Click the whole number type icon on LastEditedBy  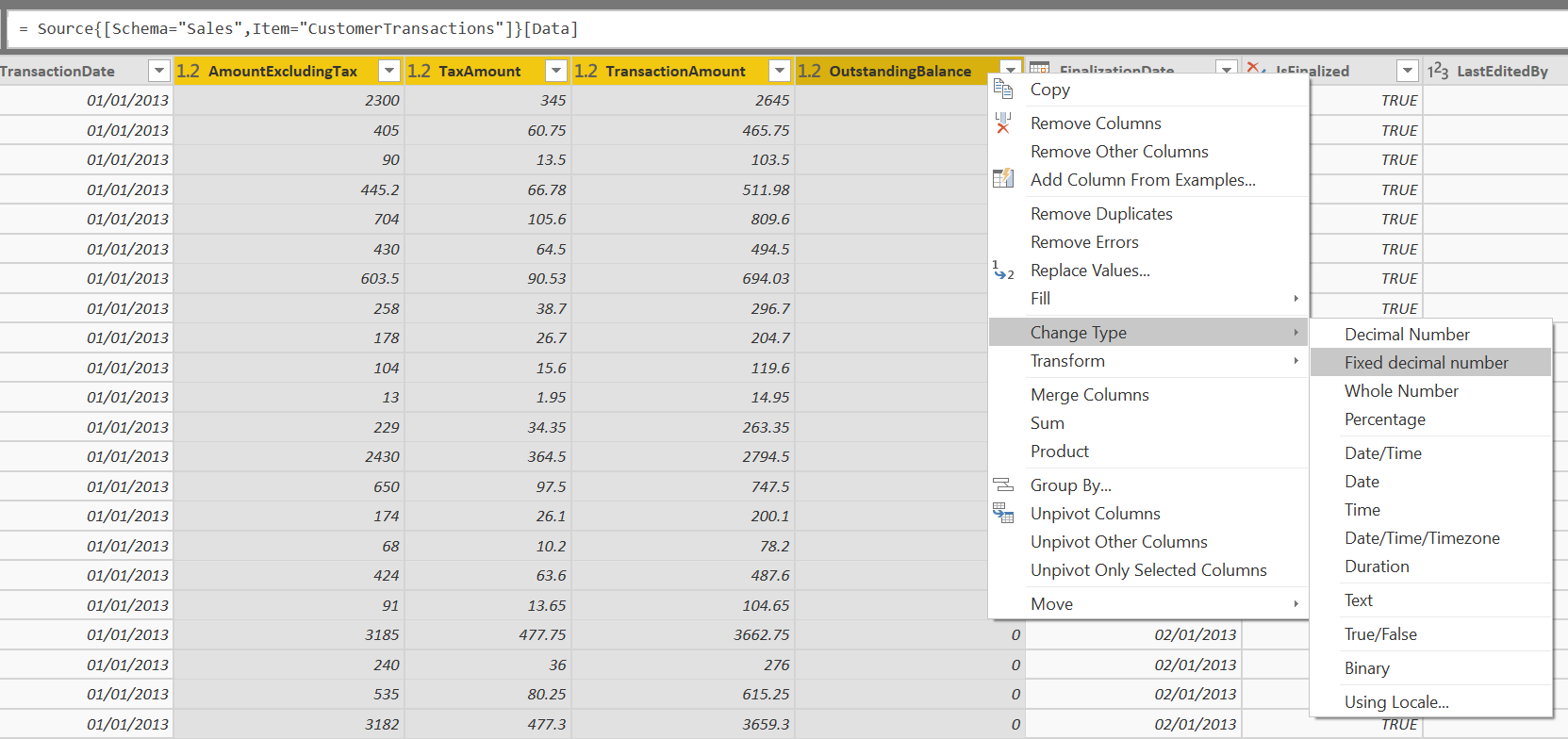click(1438, 71)
